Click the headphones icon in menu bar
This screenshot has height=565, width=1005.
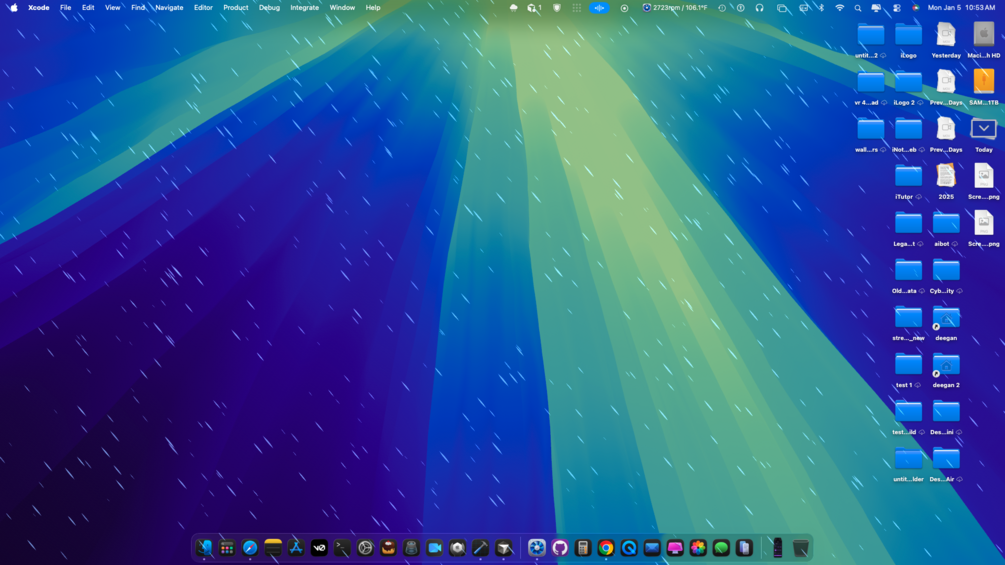pos(760,8)
